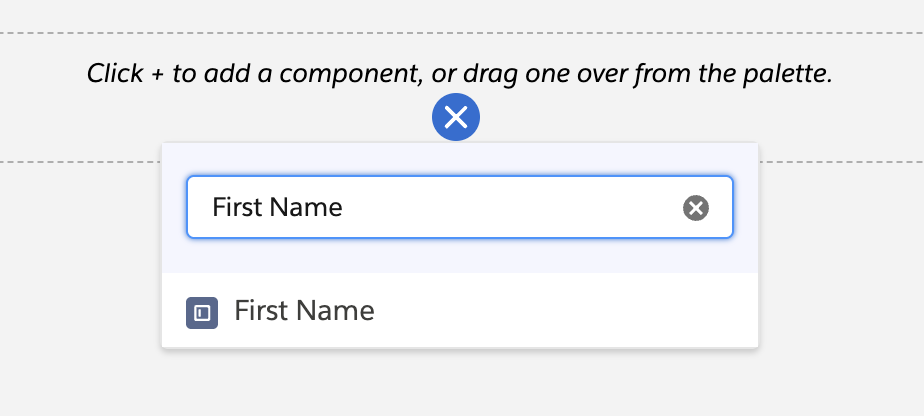924x416 pixels.
Task: Click the blue X button above the popup
Action: click(456, 118)
